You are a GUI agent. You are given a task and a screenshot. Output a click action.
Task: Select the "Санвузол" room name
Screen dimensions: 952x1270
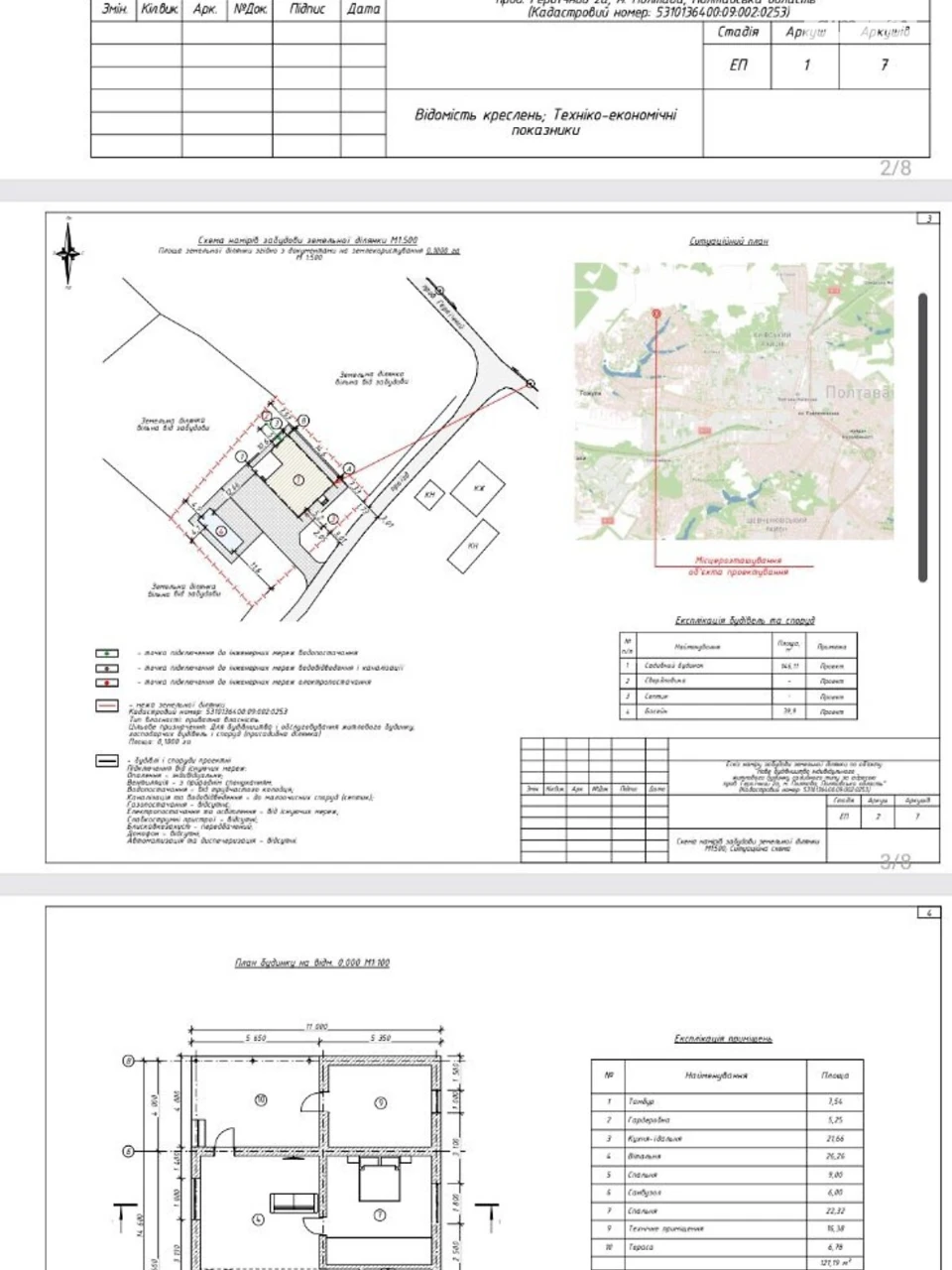pyautogui.click(x=645, y=1193)
